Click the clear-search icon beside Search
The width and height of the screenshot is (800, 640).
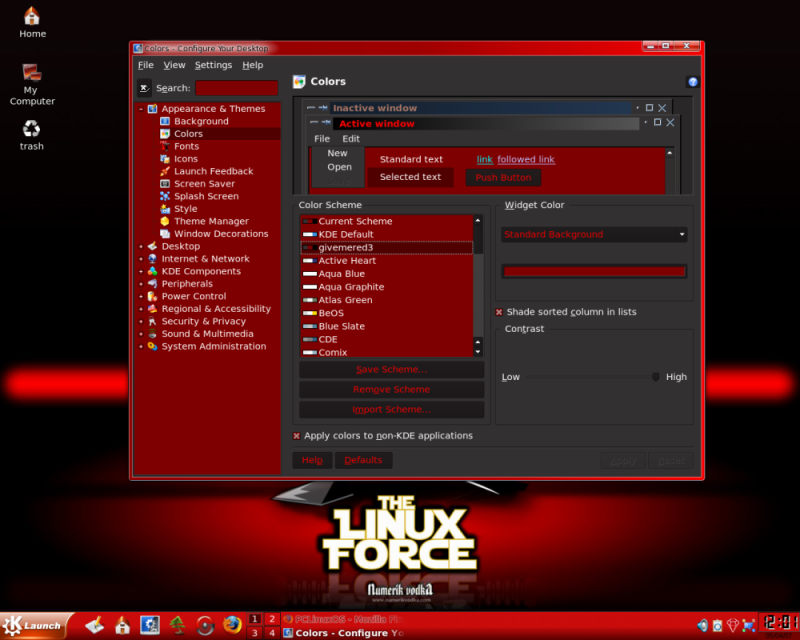(x=144, y=88)
